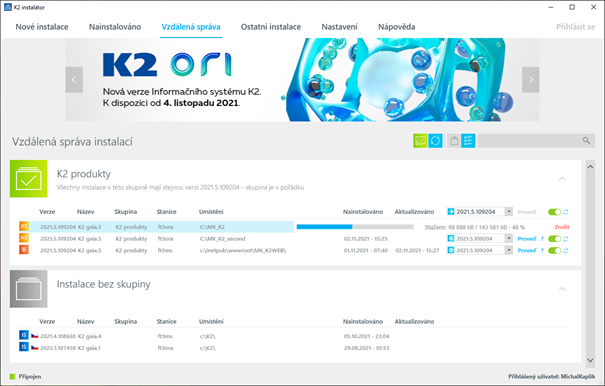Collapse the K2 produkty group

pyautogui.click(x=562, y=179)
